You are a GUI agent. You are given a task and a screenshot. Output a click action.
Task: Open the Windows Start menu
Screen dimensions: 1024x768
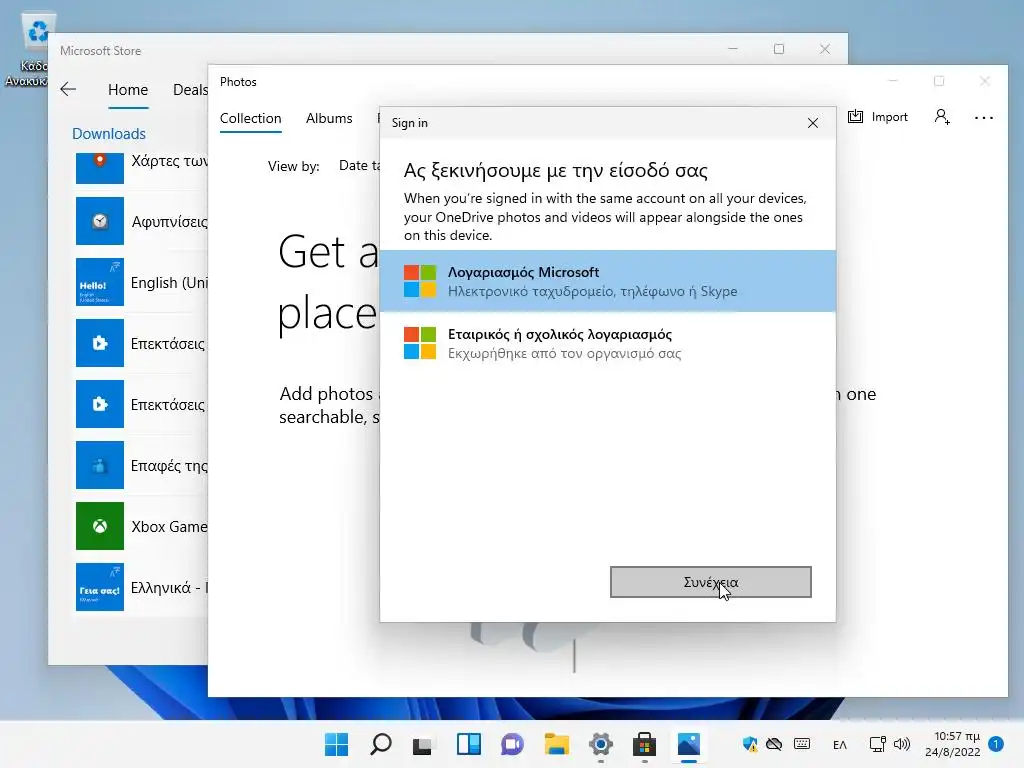tap(337, 744)
